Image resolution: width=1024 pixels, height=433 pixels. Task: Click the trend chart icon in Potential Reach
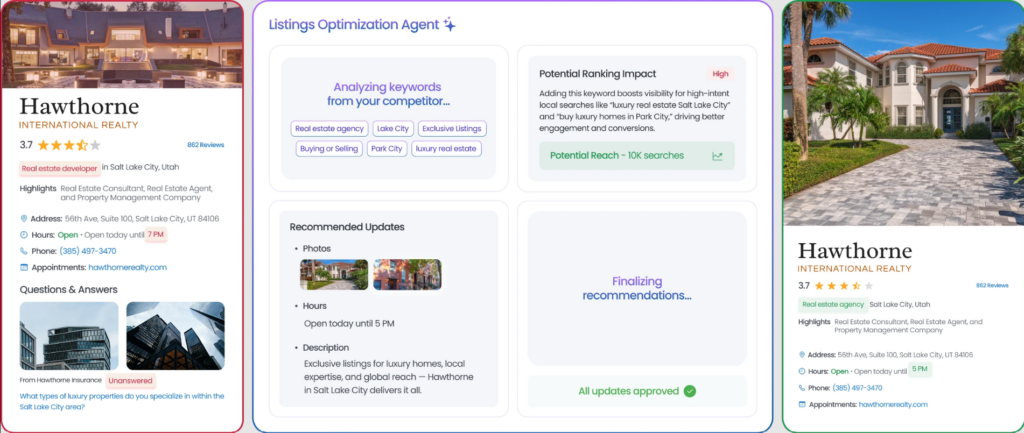[x=718, y=156]
